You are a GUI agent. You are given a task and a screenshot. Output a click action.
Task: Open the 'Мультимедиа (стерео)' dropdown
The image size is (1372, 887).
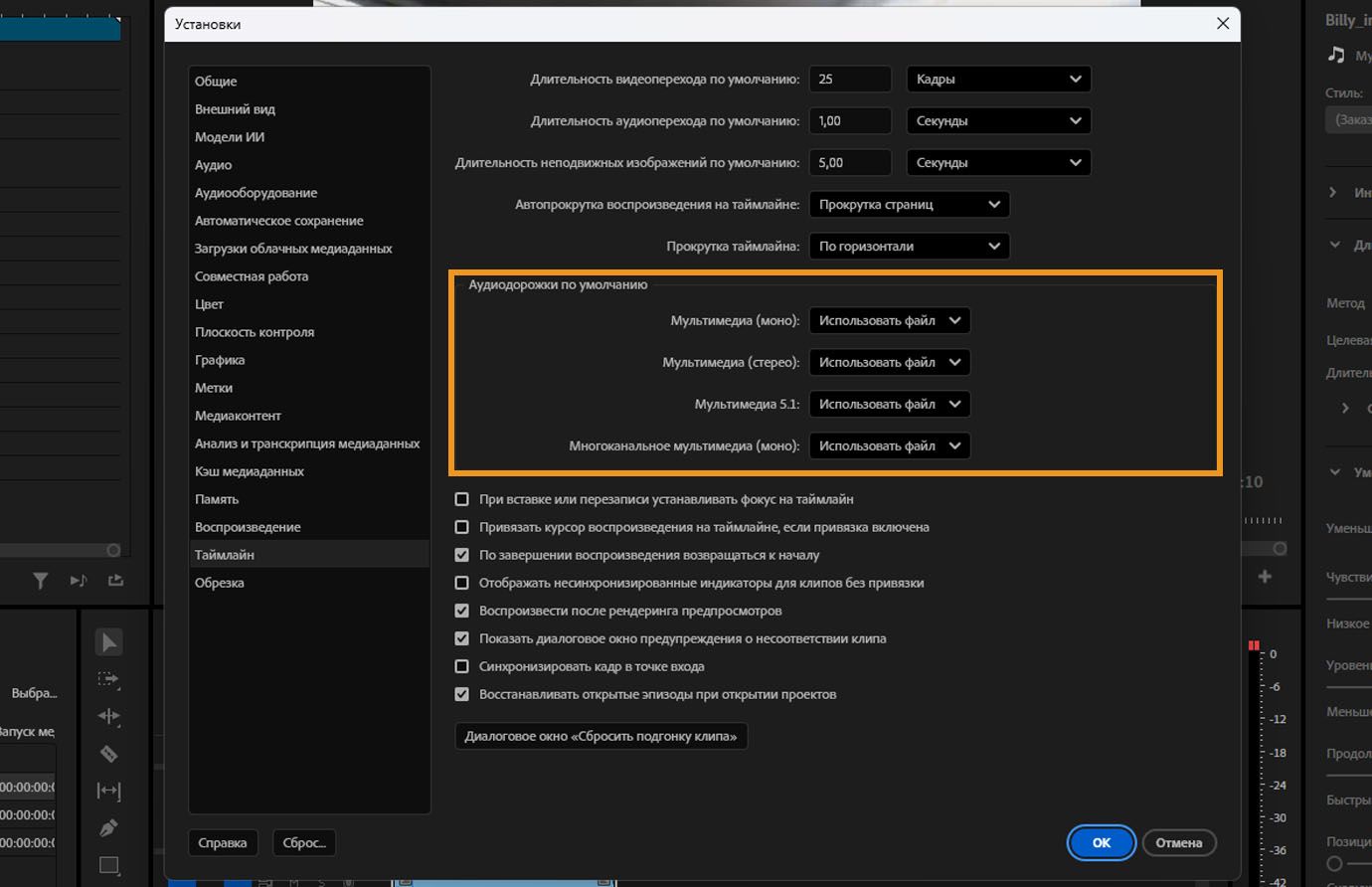pos(889,362)
